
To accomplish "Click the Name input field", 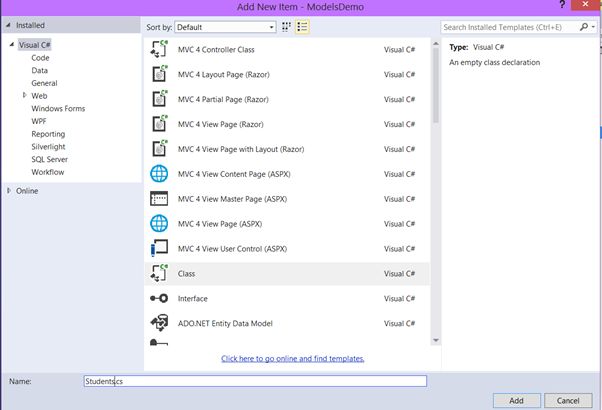I will [255, 381].
